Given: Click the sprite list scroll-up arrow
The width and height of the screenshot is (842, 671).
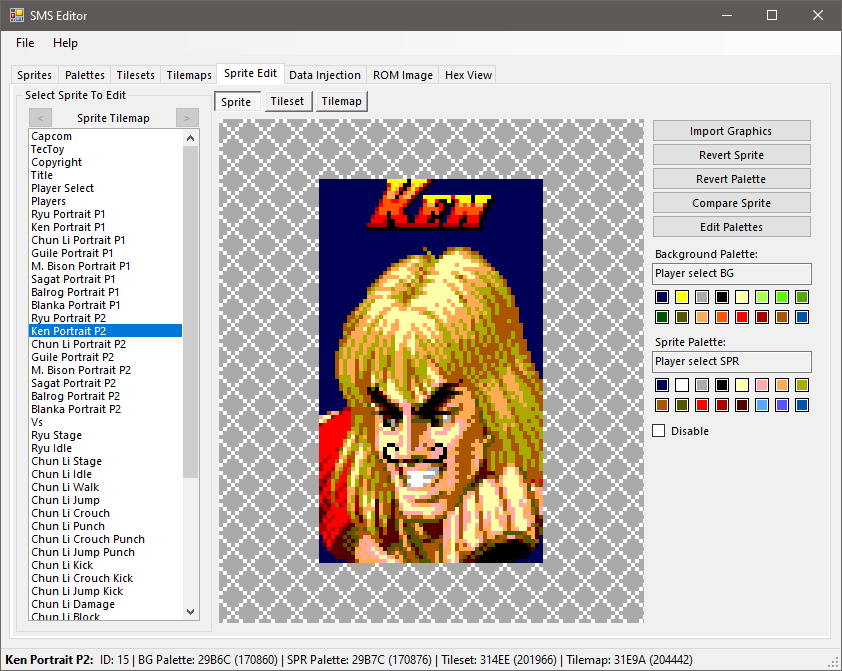Looking at the screenshot, I should point(191,138).
